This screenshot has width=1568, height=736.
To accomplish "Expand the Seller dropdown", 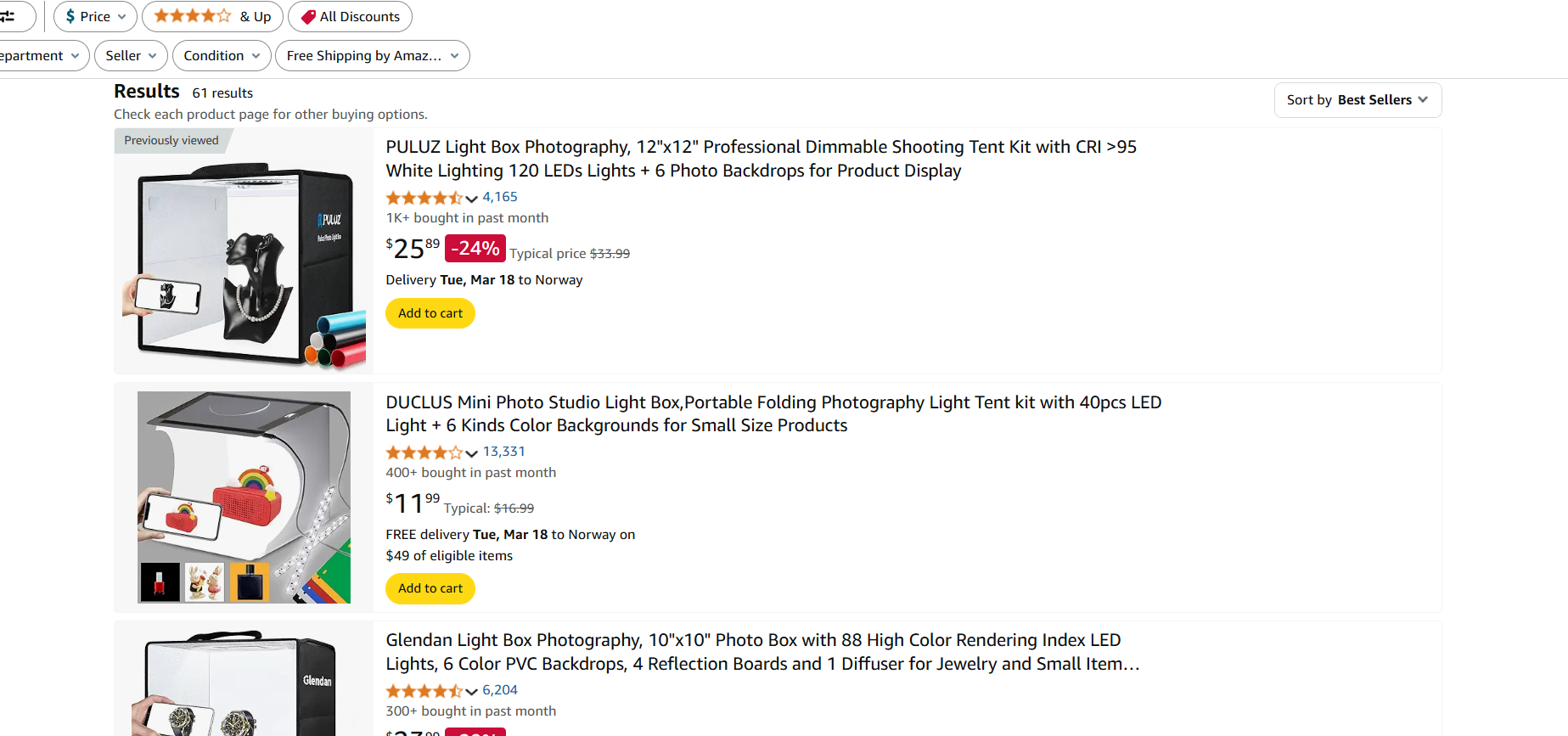I will tap(130, 55).
